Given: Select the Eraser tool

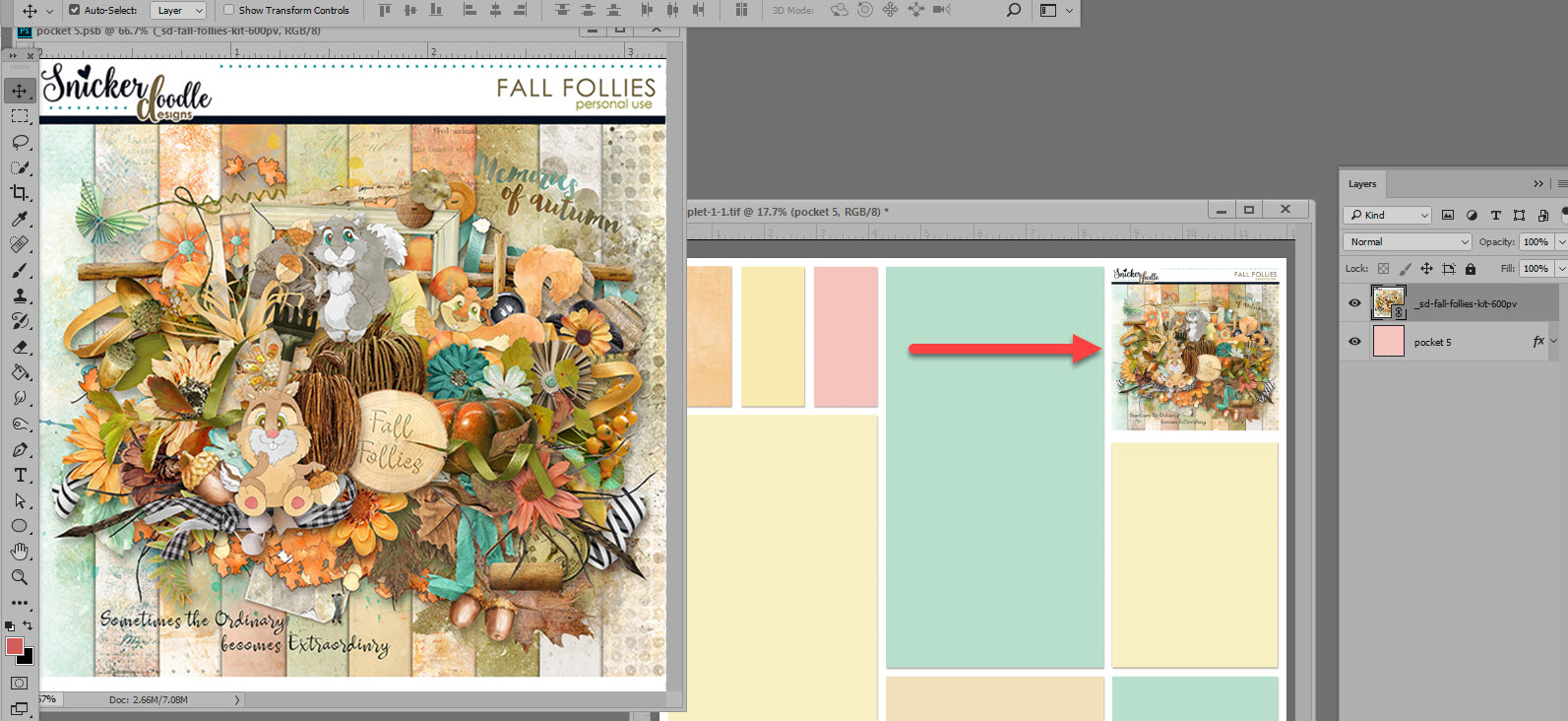Looking at the screenshot, I should pyautogui.click(x=20, y=347).
